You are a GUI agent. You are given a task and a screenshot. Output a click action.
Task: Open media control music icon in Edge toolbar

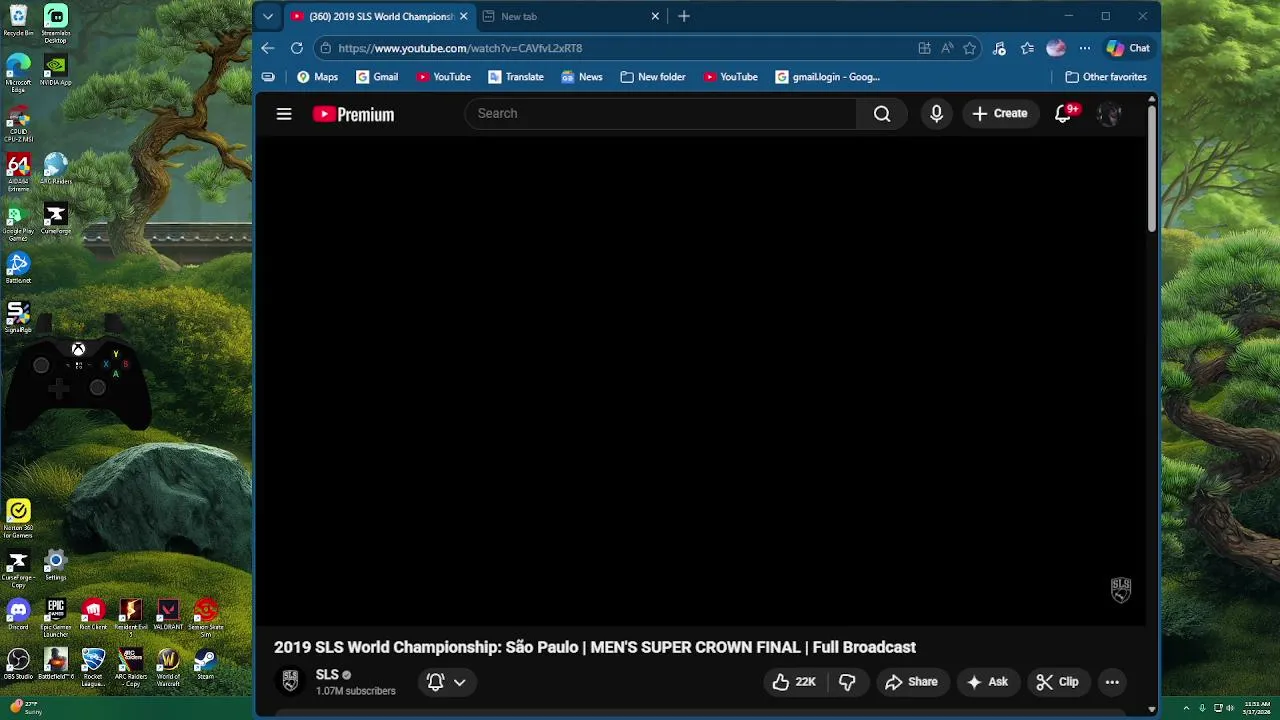click(x=1000, y=48)
